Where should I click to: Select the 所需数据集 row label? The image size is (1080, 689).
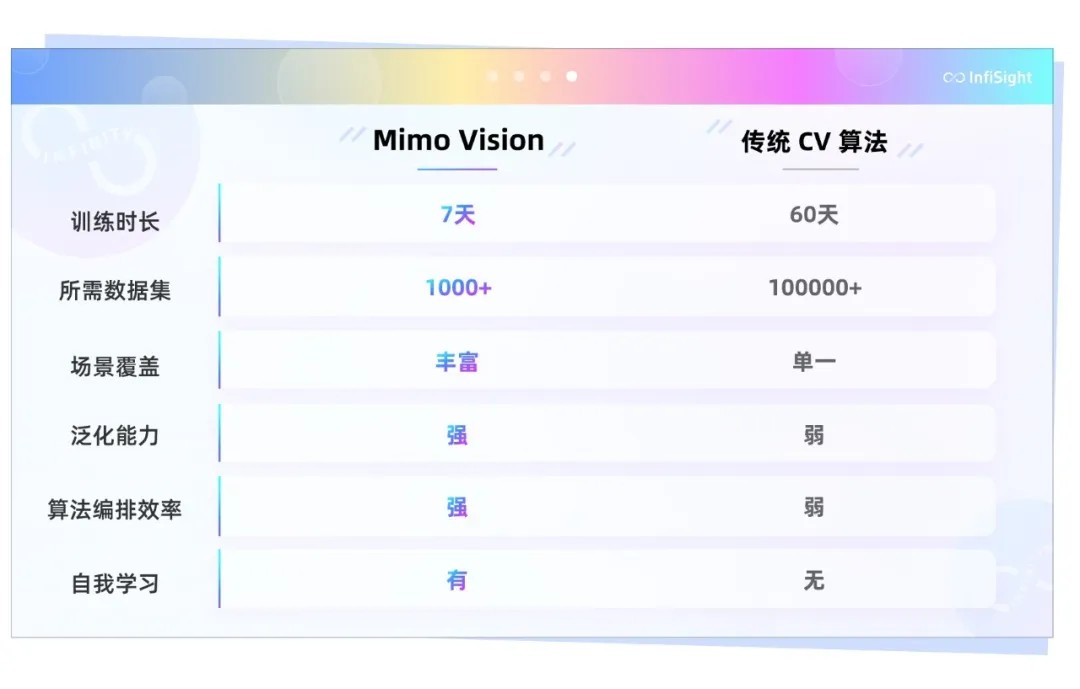tap(115, 291)
